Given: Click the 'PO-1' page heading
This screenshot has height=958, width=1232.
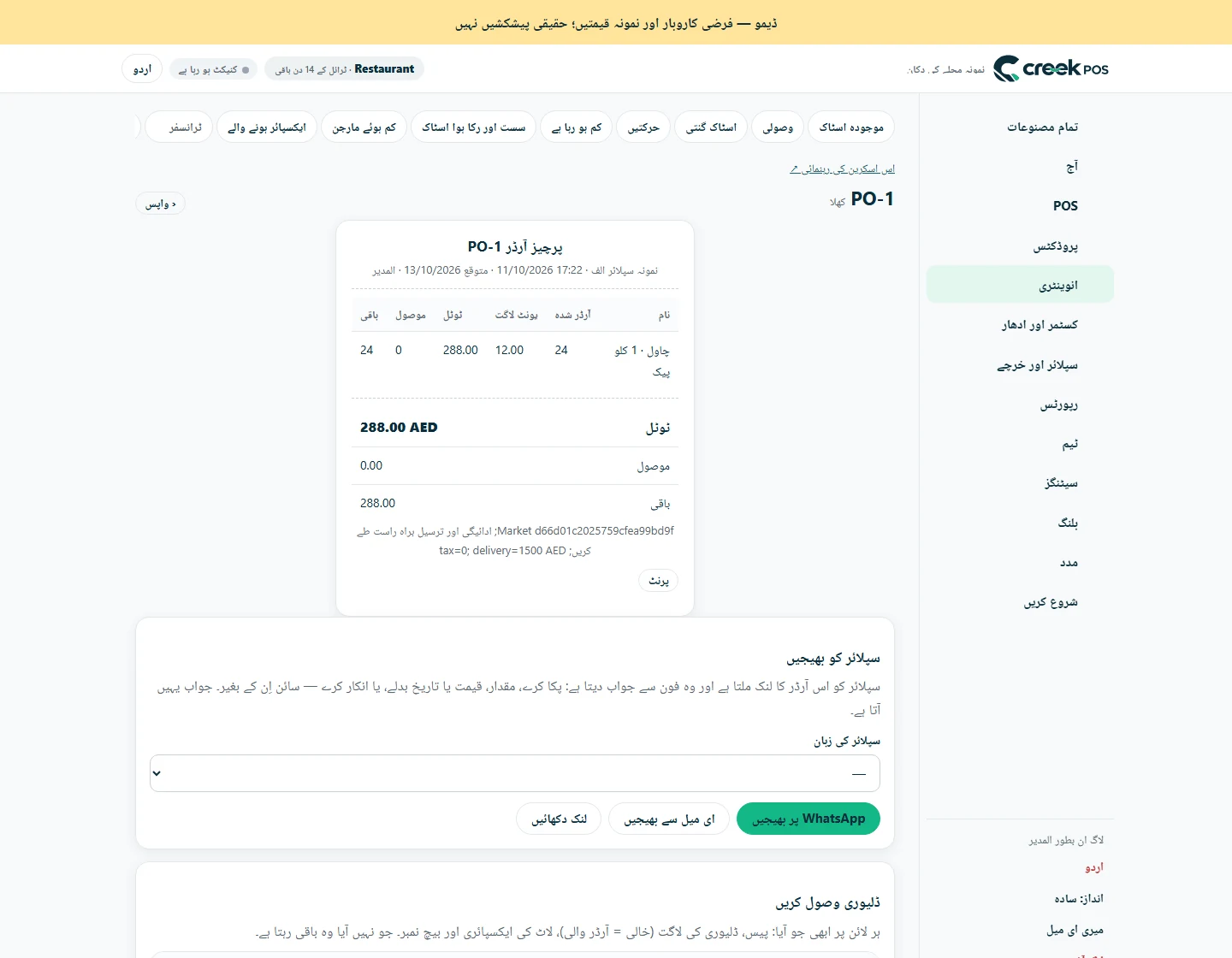Looking at the screenshot, I should coord(873,198).
